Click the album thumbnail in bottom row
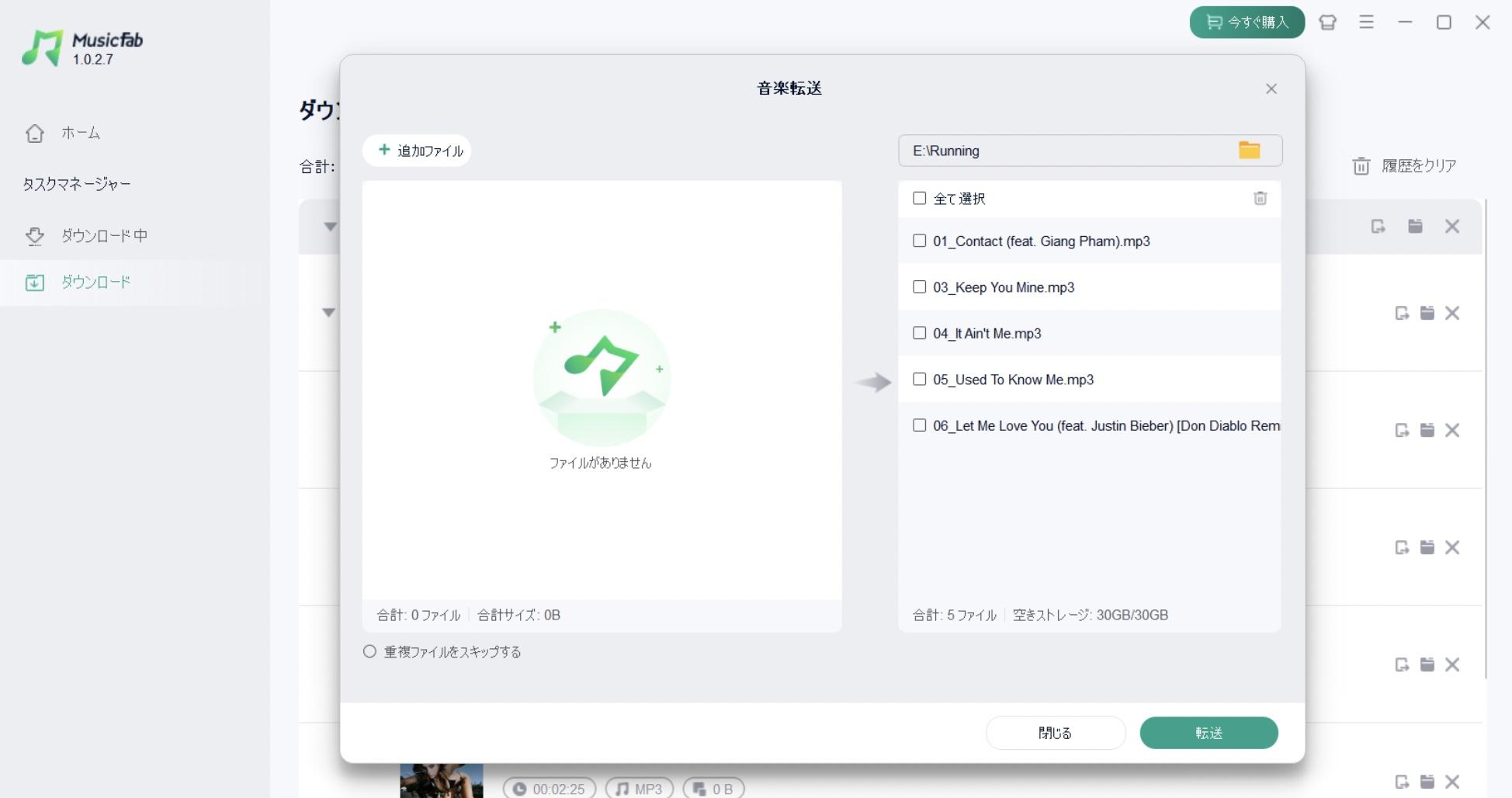 click(441, 781)
